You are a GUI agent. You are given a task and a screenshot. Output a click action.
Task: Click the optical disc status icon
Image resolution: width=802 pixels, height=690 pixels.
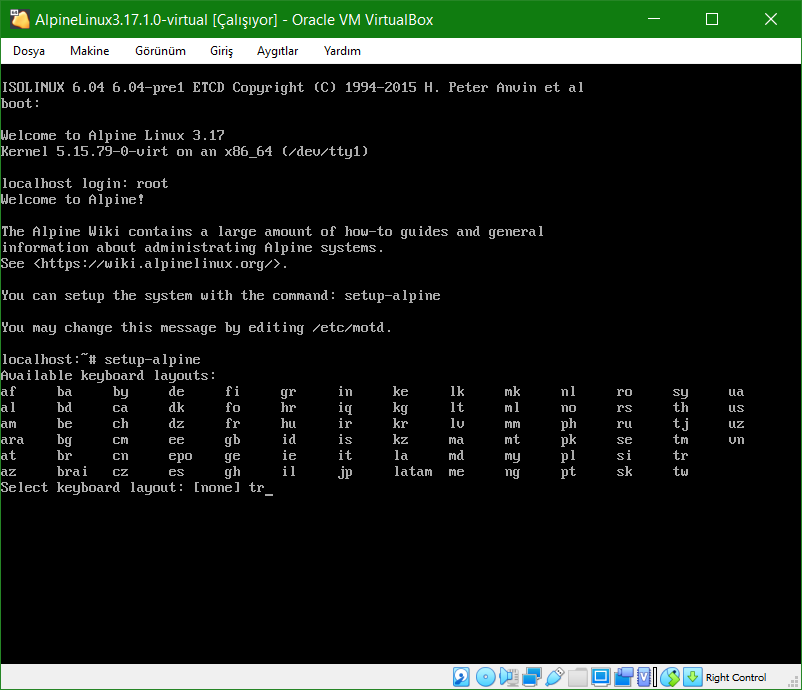coord(485,677)
